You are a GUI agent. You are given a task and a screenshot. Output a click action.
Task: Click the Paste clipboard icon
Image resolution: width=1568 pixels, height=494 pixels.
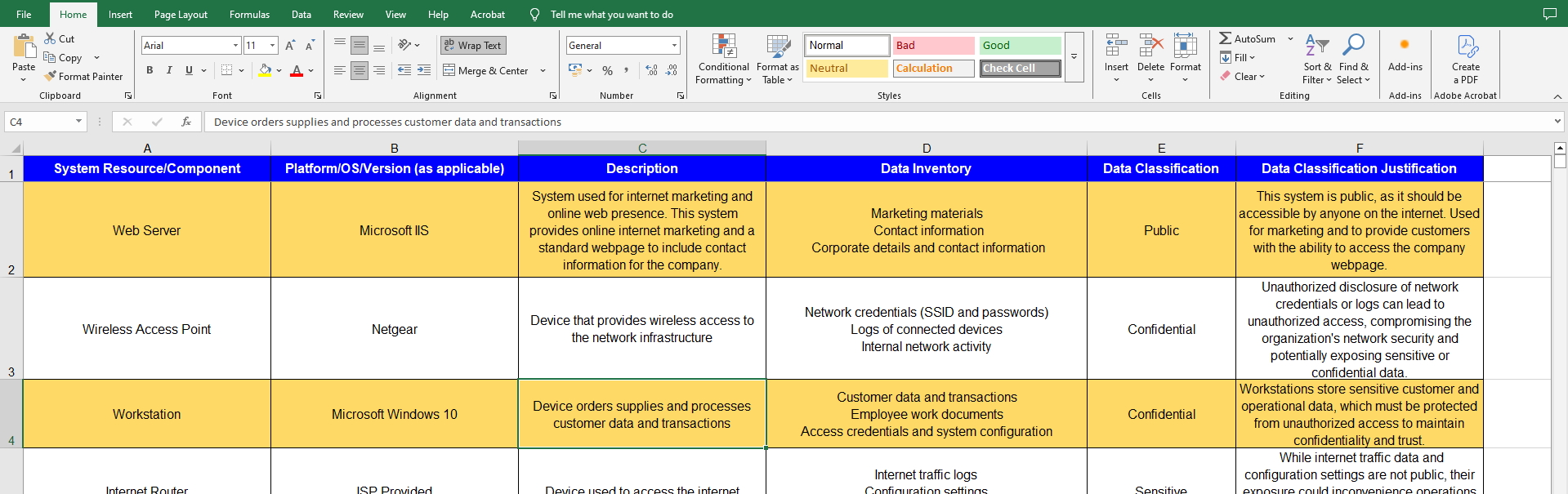click(x=24, y=47)
